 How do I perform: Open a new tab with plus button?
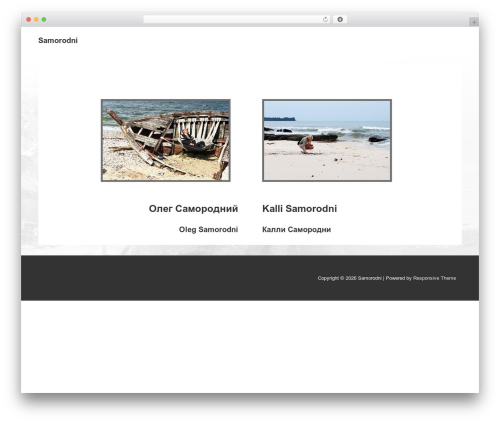pos(474,22)
